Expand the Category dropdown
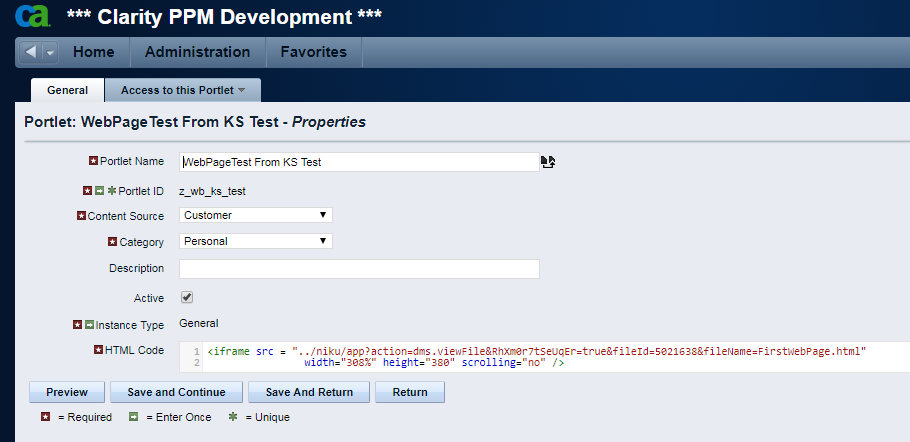 [x=255, y=241]
